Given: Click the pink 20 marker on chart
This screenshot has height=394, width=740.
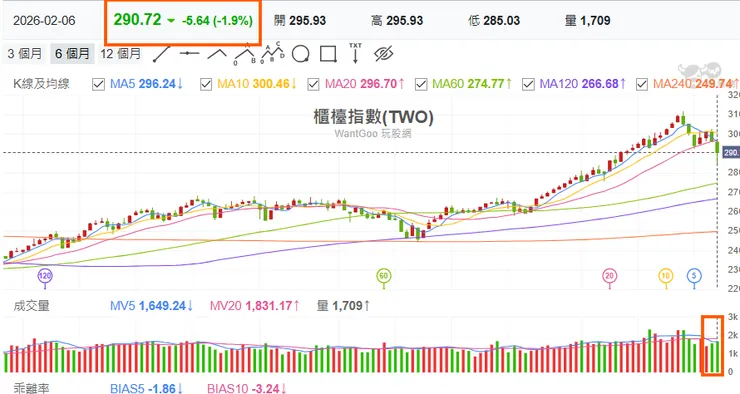Looking at the screenshot, I should tap(609, 277).
